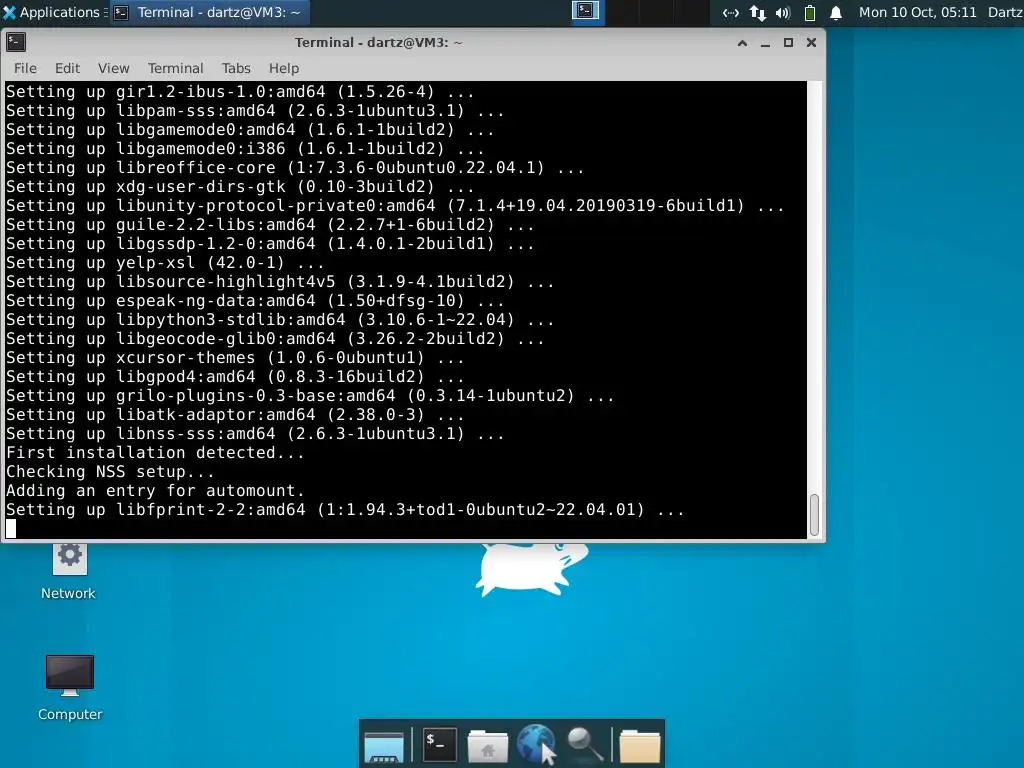Click the line 'Setting up gir1.2-ibus-1.0:amd64'
1024x768 pixels.
point(240,91)
